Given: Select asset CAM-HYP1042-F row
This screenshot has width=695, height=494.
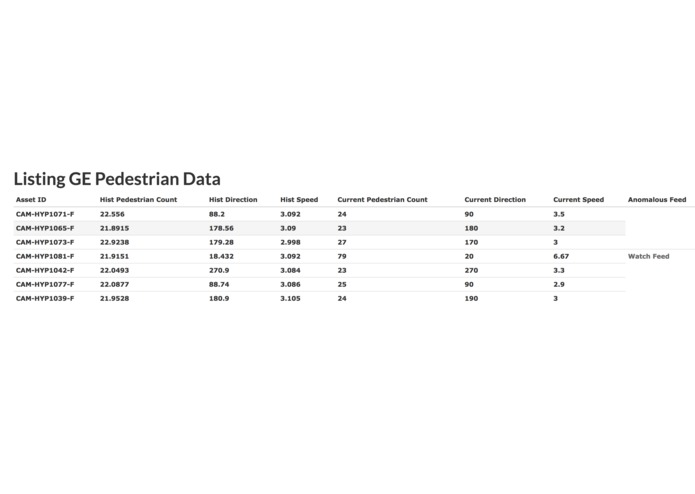Looking at the screenshot, I should pos(319,270).
